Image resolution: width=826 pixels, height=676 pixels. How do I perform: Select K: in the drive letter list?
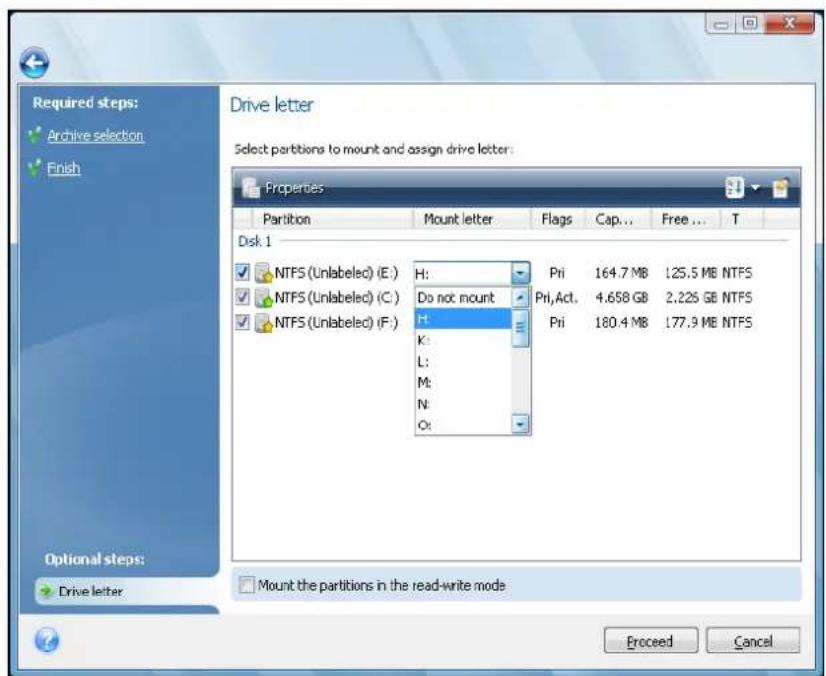point(463,340)
